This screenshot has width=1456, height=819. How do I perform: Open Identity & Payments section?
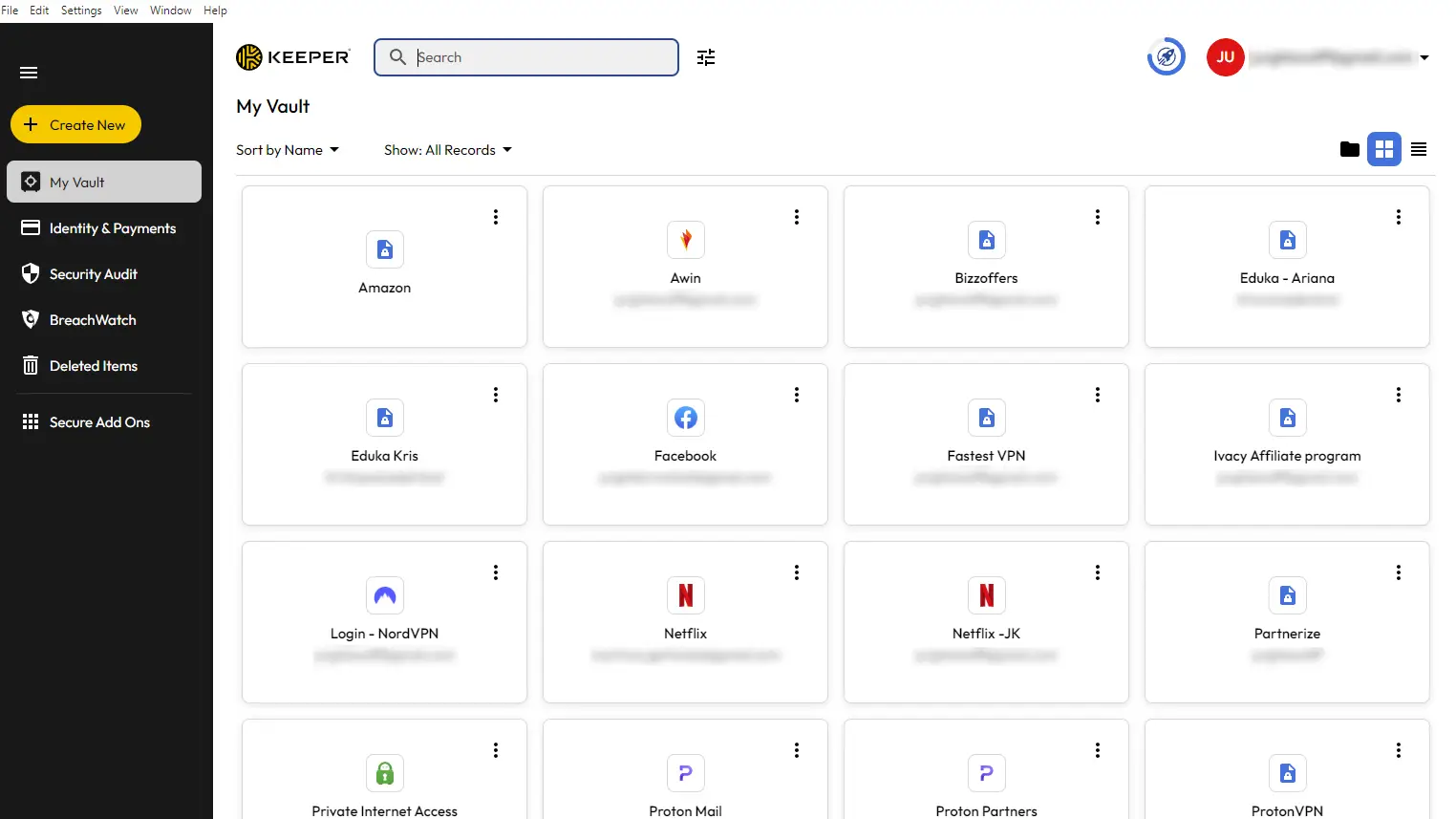(104, 228)
